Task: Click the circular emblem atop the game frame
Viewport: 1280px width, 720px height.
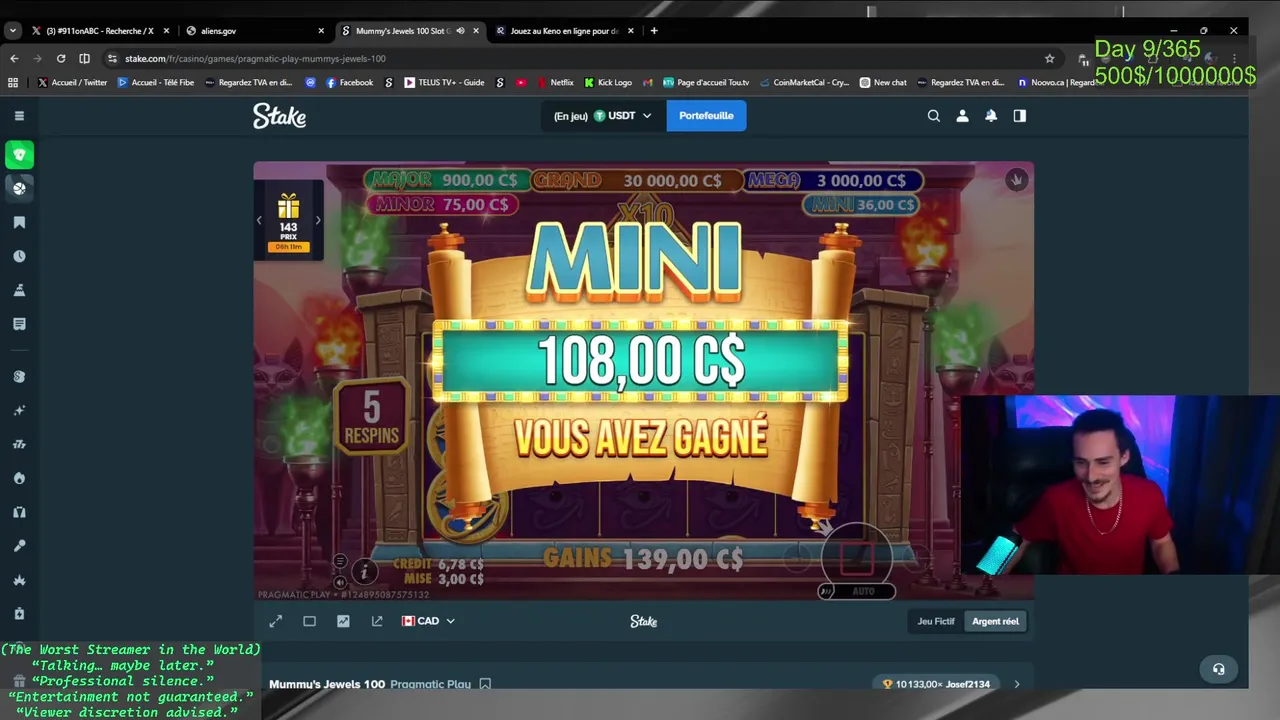Action: [x=1016, y=180]
